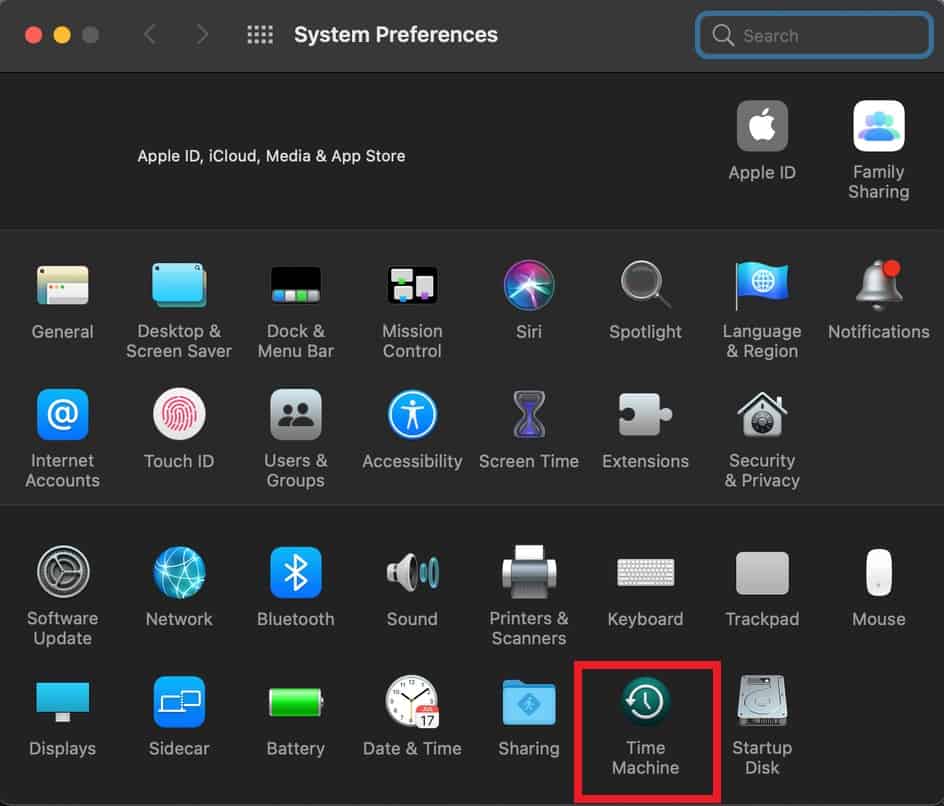Viewport: 944px width, 806px height.
Task: Close the System Preferences window
Action: coord(34,35)
